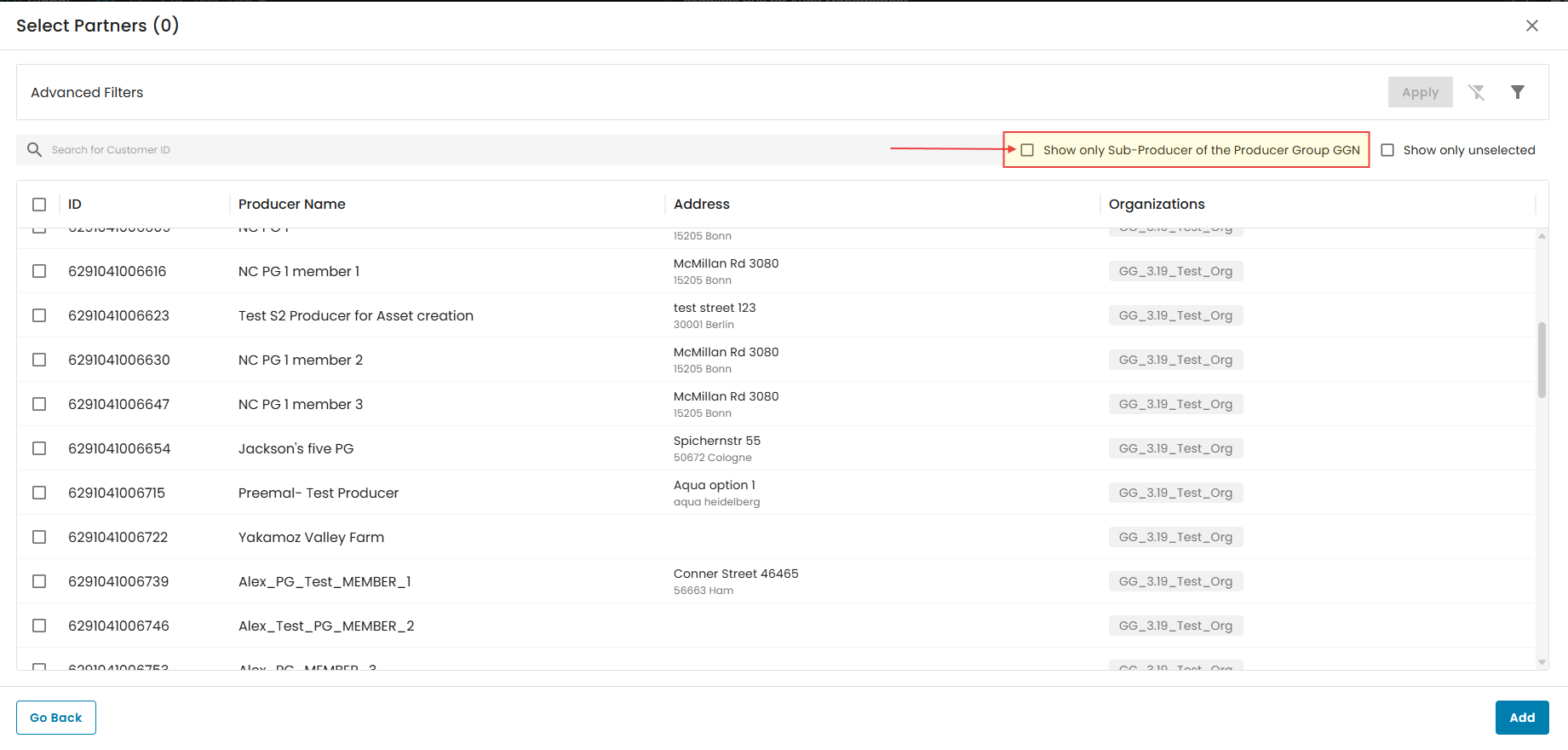Toggle the select-all checkbox in table header
1568x750 pixels.
click(39, 205)
